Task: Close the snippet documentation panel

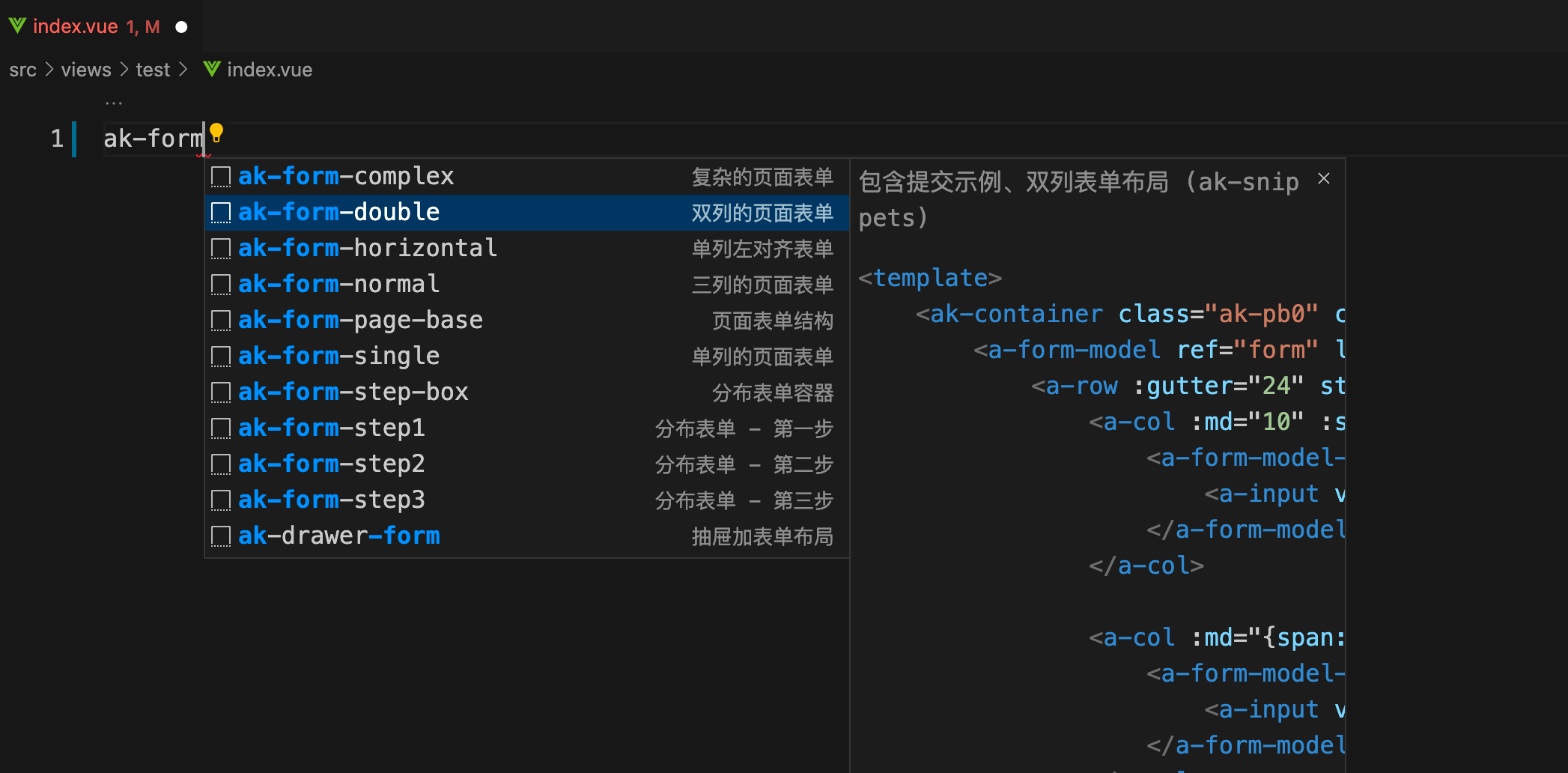Action: point(1324,179)
